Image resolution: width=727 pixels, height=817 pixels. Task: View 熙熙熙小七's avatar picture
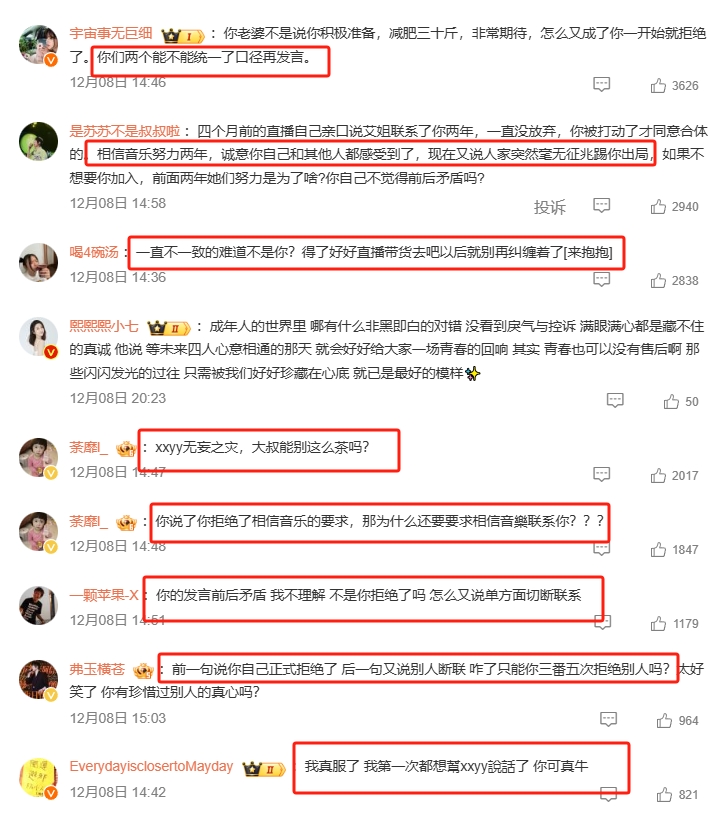(38, 337)
